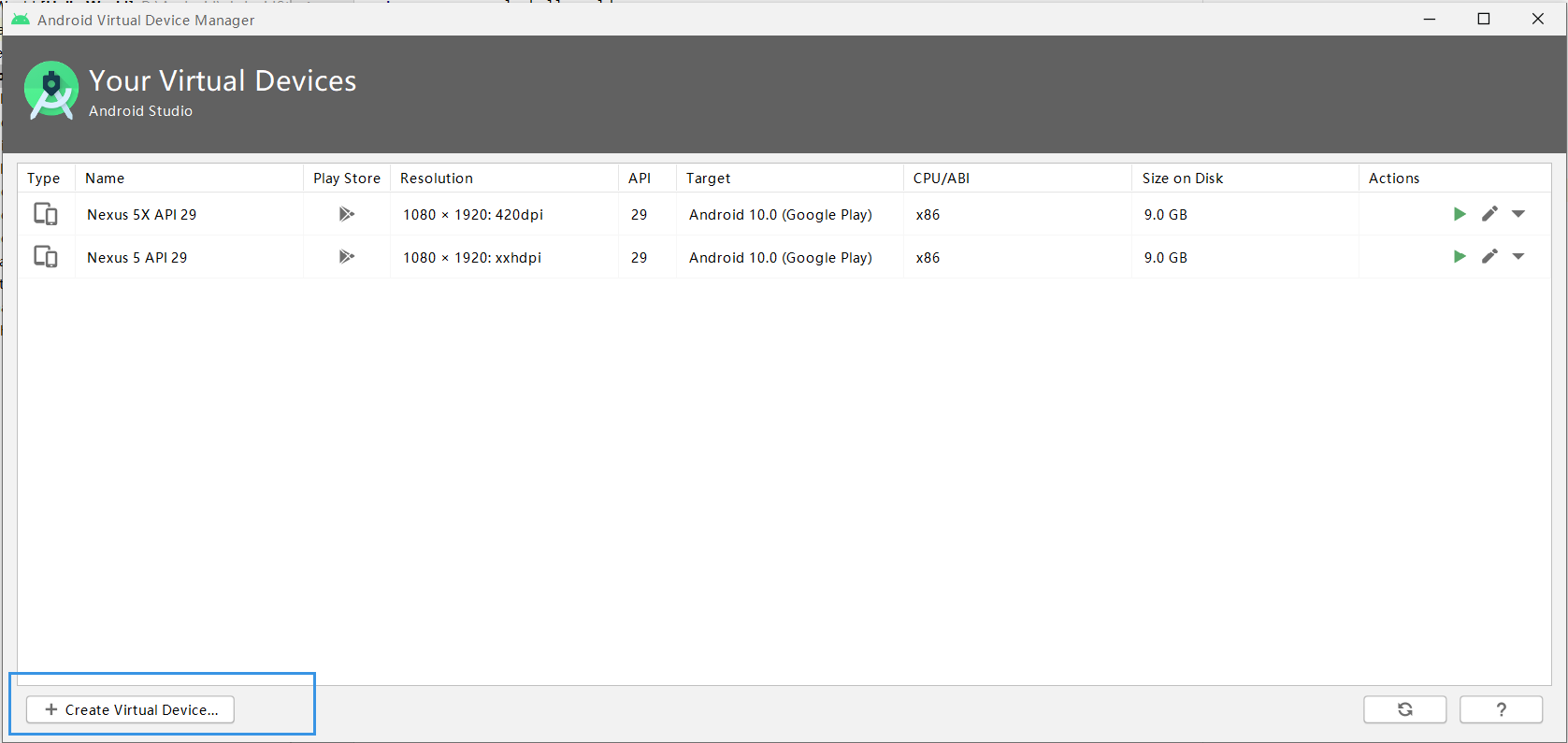Image resolution: width=1568 pixels, height=743 pixels.
Task: Click the Android icon in the title bar
Action: (x=21, y=20)
